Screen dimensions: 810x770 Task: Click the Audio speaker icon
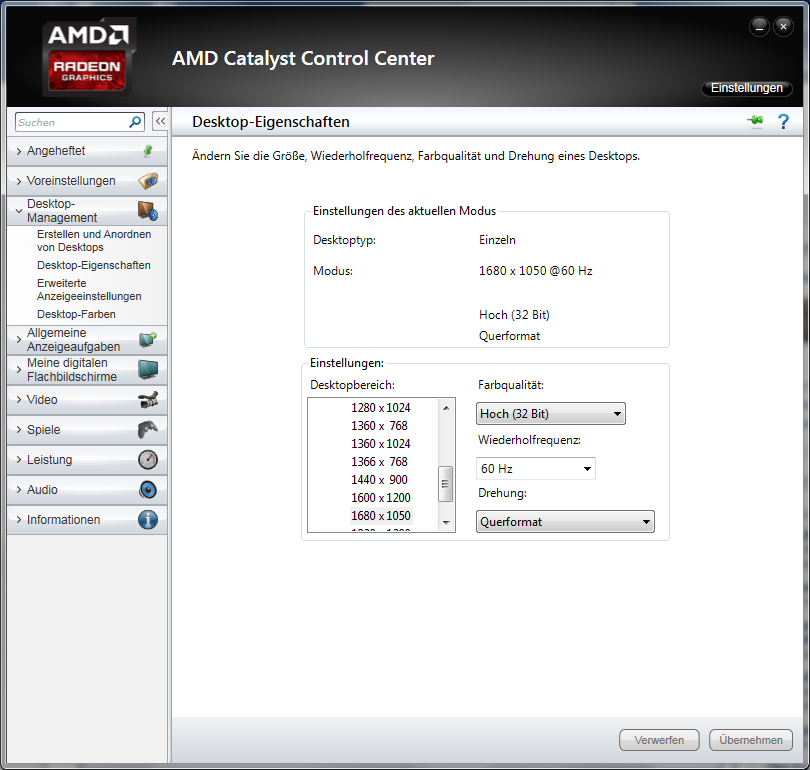(148, 490)
